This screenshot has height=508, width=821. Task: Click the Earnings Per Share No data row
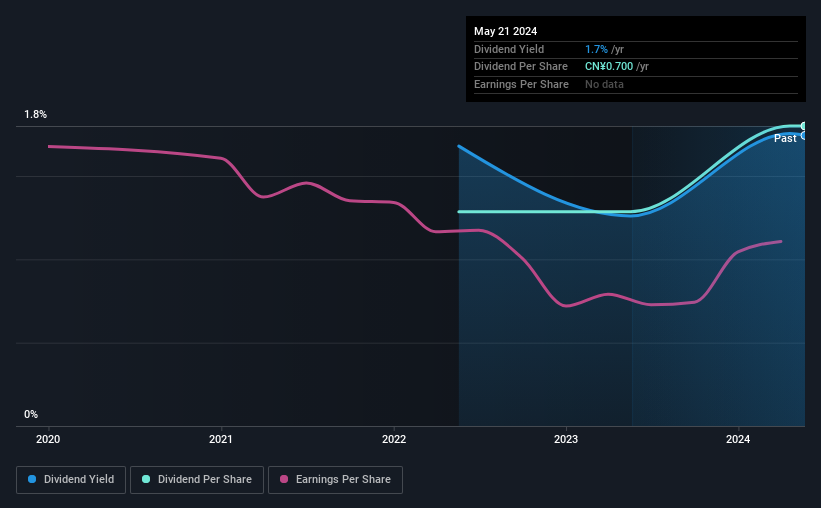click(x=636, y=84)
